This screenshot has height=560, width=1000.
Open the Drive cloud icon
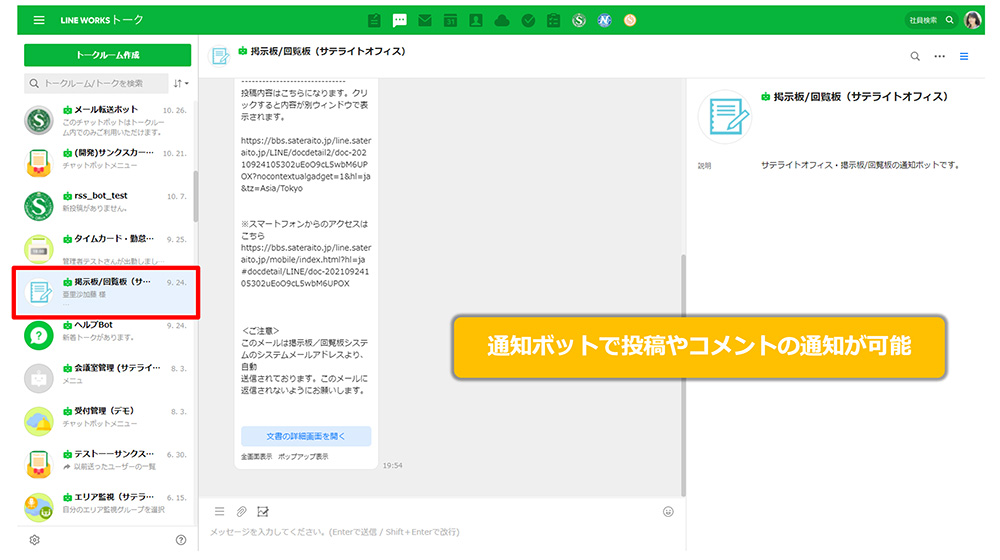(x=502, y=20)
